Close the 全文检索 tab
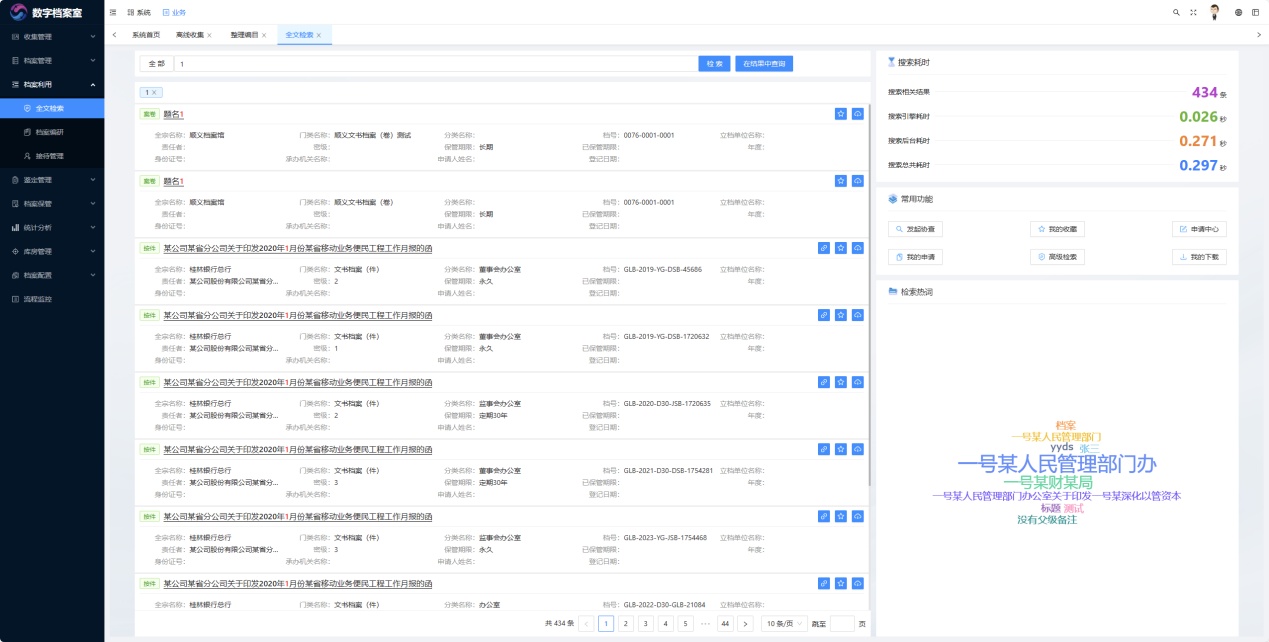Image resolution: width=1269 pixels, height=642 pixels. pos(319,35)
